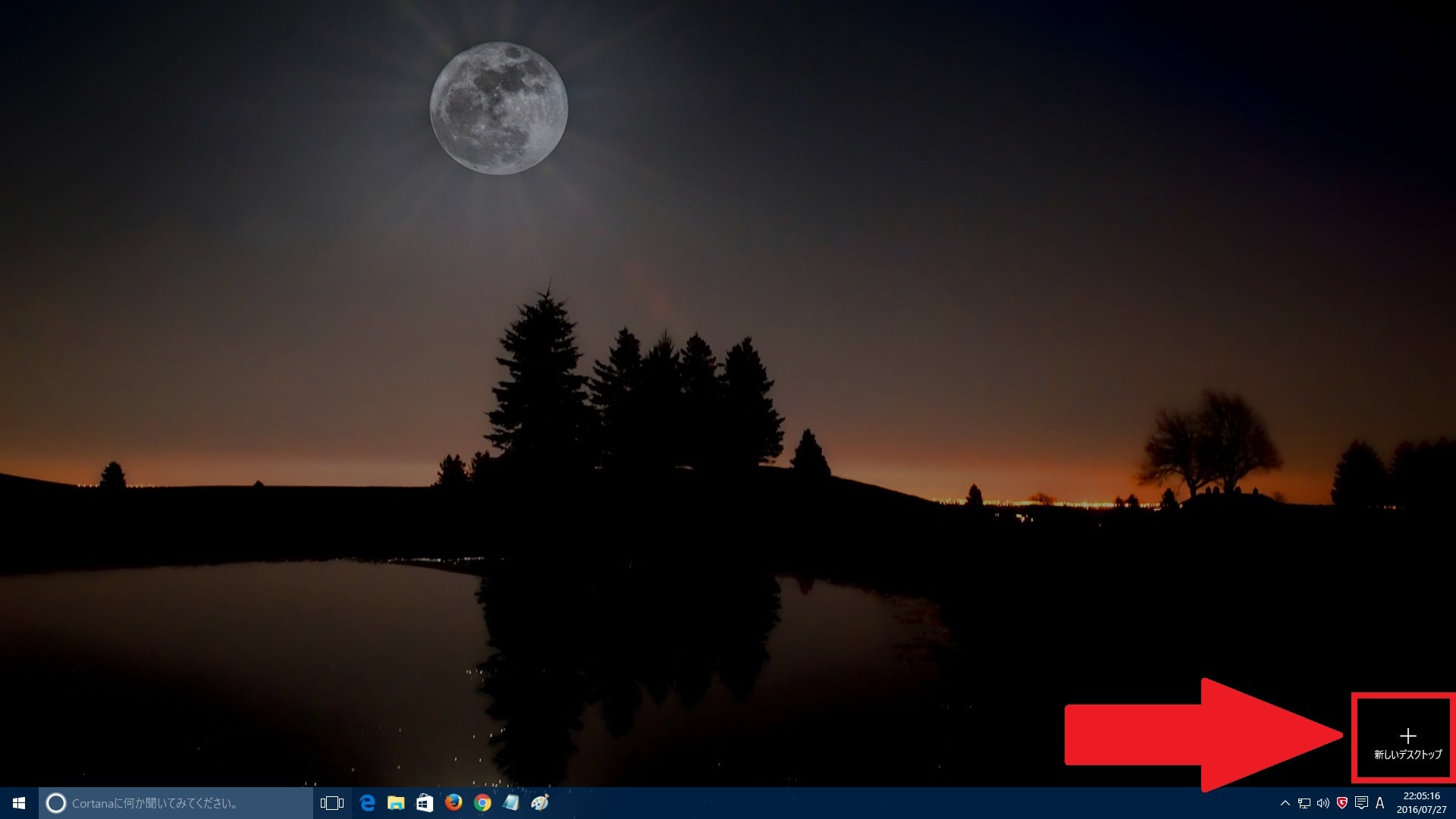The width and height of the screenshot is (1456, 819).
Task: Open the volume speaker control
Action: tap(1323, 803)
